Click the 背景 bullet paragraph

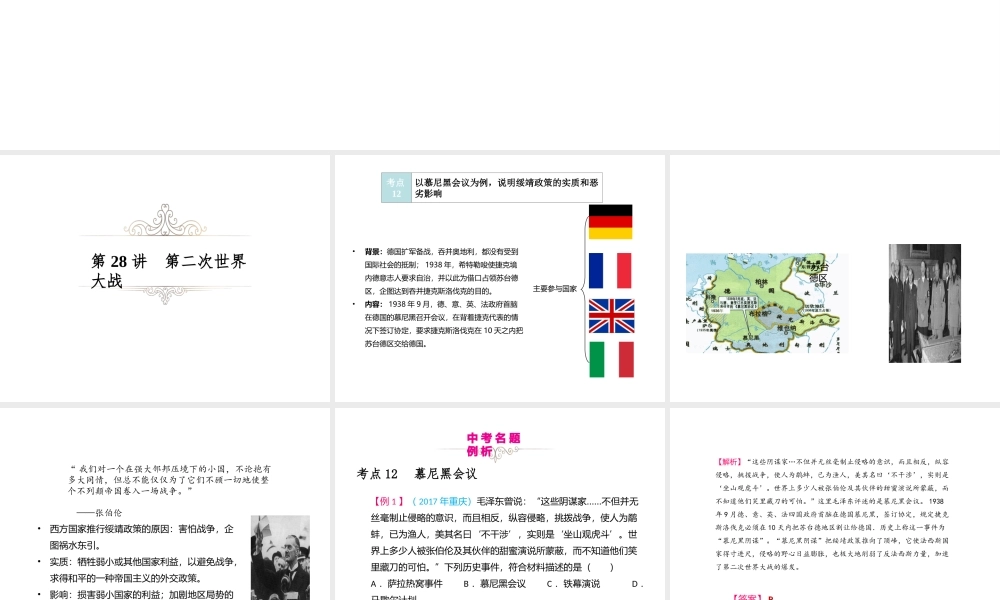pos(441,271)
